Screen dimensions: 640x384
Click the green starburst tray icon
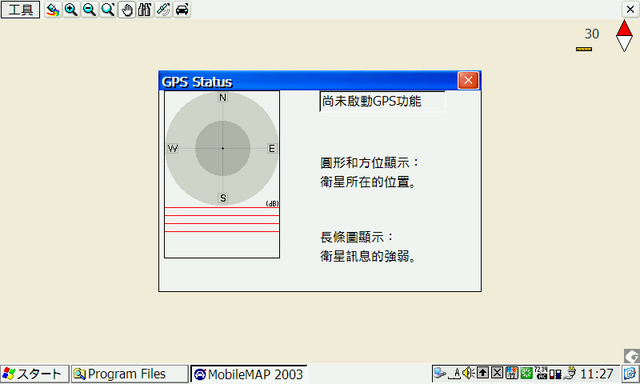click(x=526, y=373)
